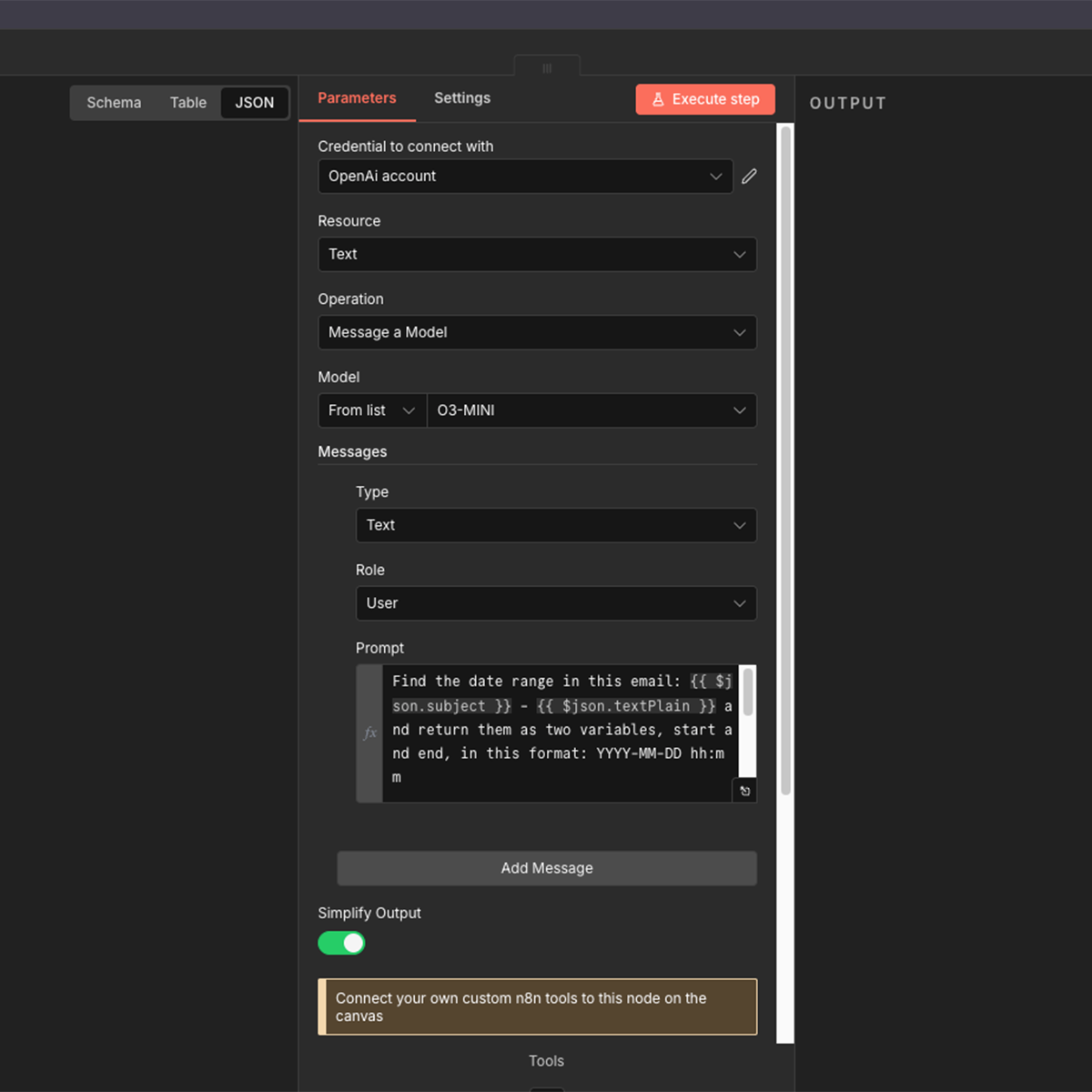Click Add Message to add another message
The height and width of the screenshot is (1092, 1092).
pyautogui.click(x=546, y=868)
